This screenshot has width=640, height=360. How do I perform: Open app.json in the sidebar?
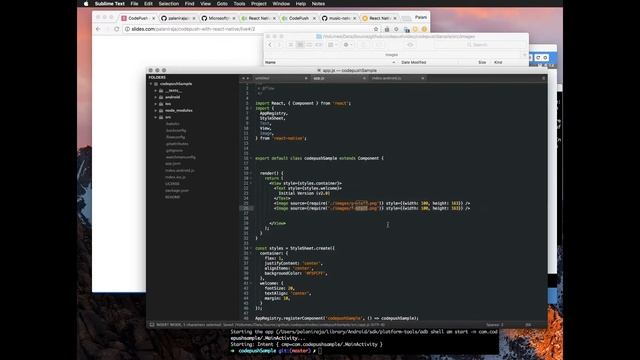click(x=173, y=163)
